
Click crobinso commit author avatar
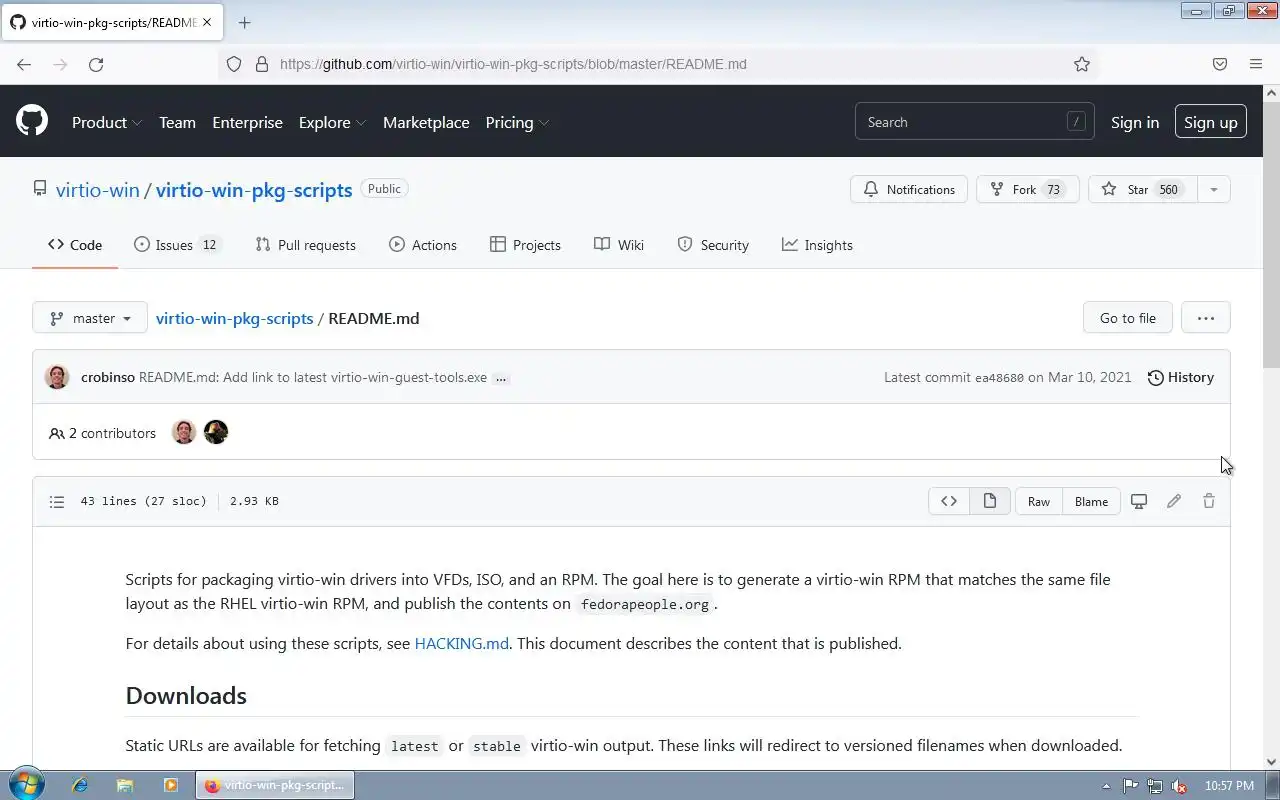click(57, 377)
